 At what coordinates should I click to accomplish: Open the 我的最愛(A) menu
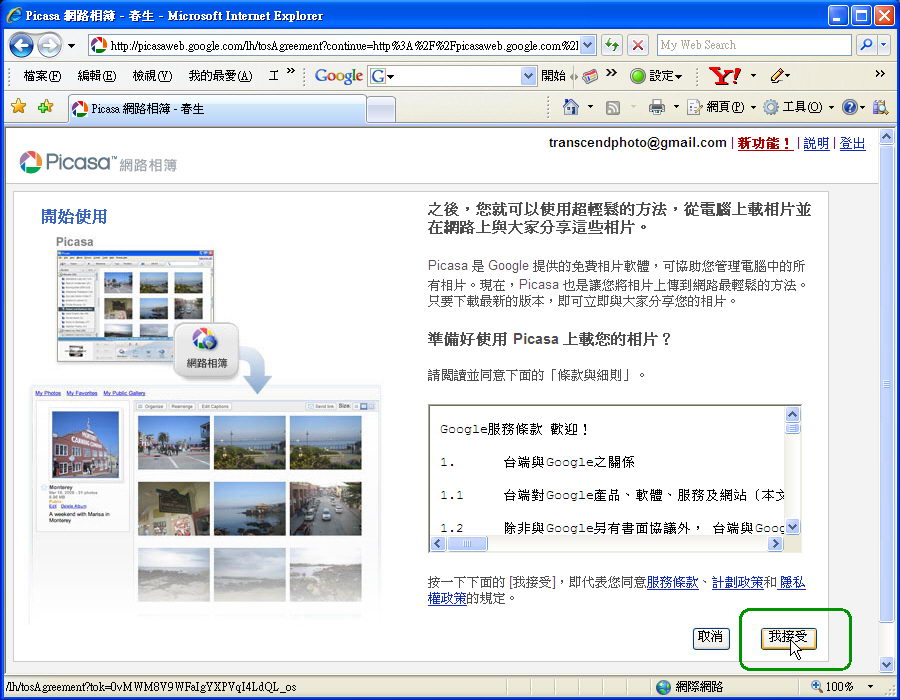pyautogui.click(x=220, y=76)
